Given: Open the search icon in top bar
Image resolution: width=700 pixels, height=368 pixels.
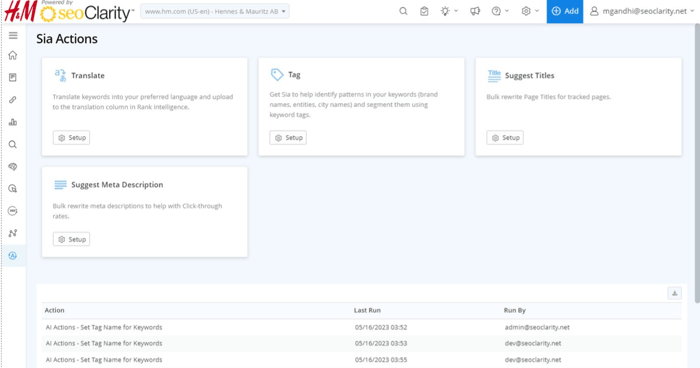Looking at the screenshot, I should (x=403, y=11).
